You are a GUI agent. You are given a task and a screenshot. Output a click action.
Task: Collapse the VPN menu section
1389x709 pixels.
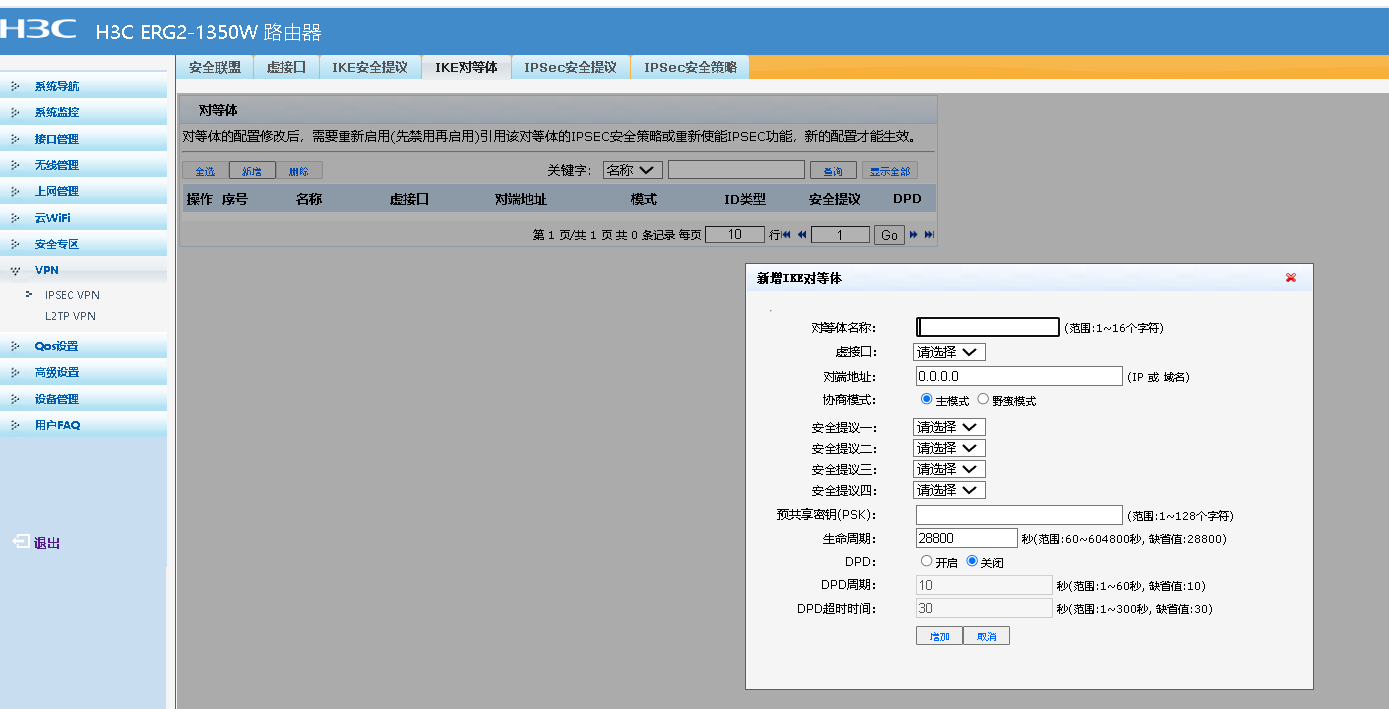click(x=83, y=270)
